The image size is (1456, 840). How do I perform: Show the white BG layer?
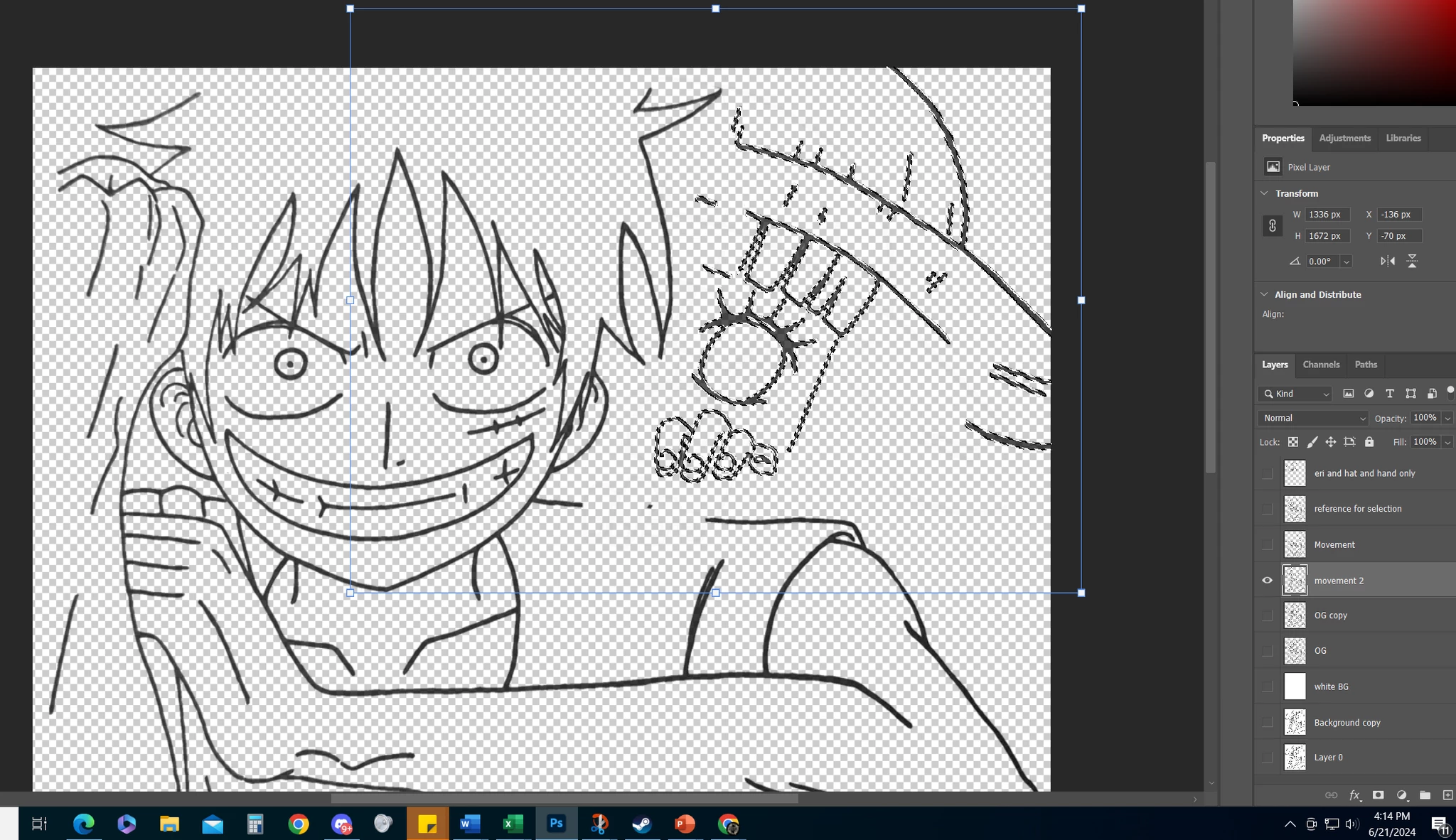tap(1267, 686)
